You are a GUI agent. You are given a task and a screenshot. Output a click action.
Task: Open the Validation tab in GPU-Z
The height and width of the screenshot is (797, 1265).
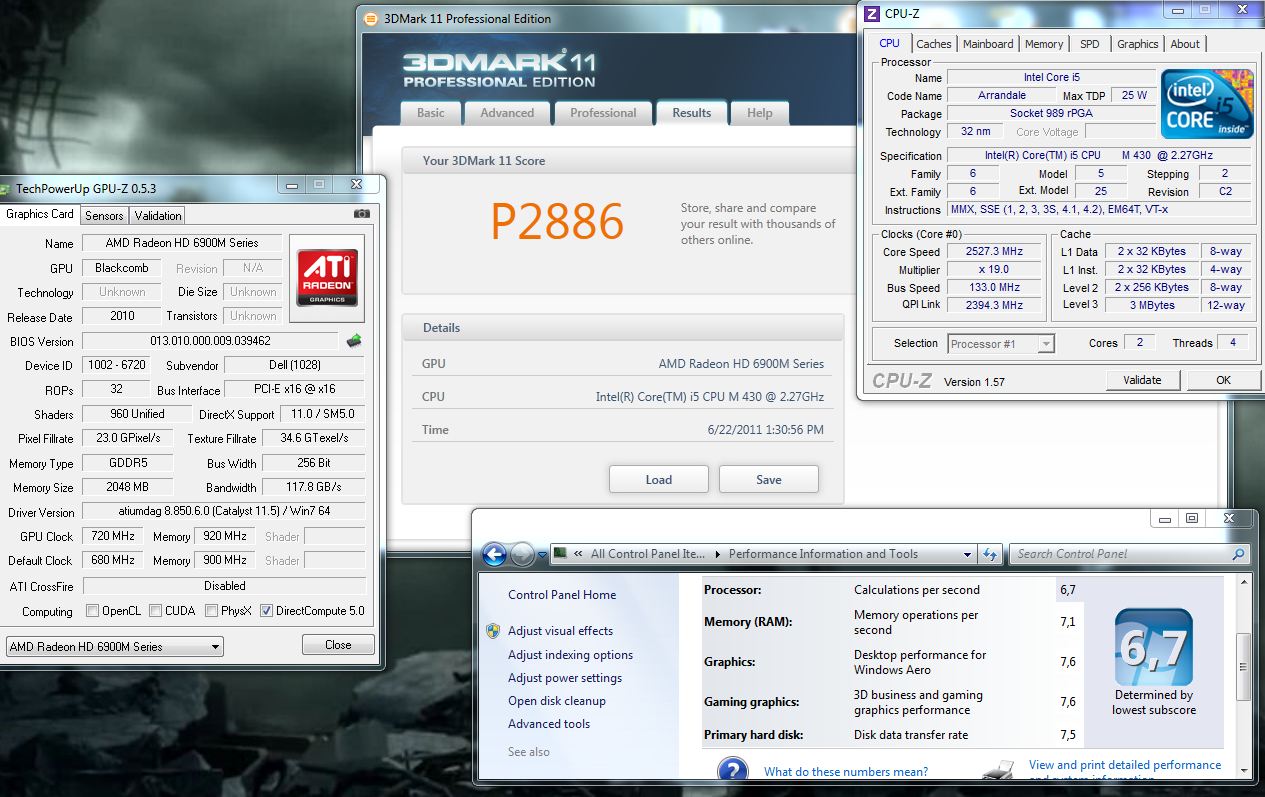click(158, 215)
